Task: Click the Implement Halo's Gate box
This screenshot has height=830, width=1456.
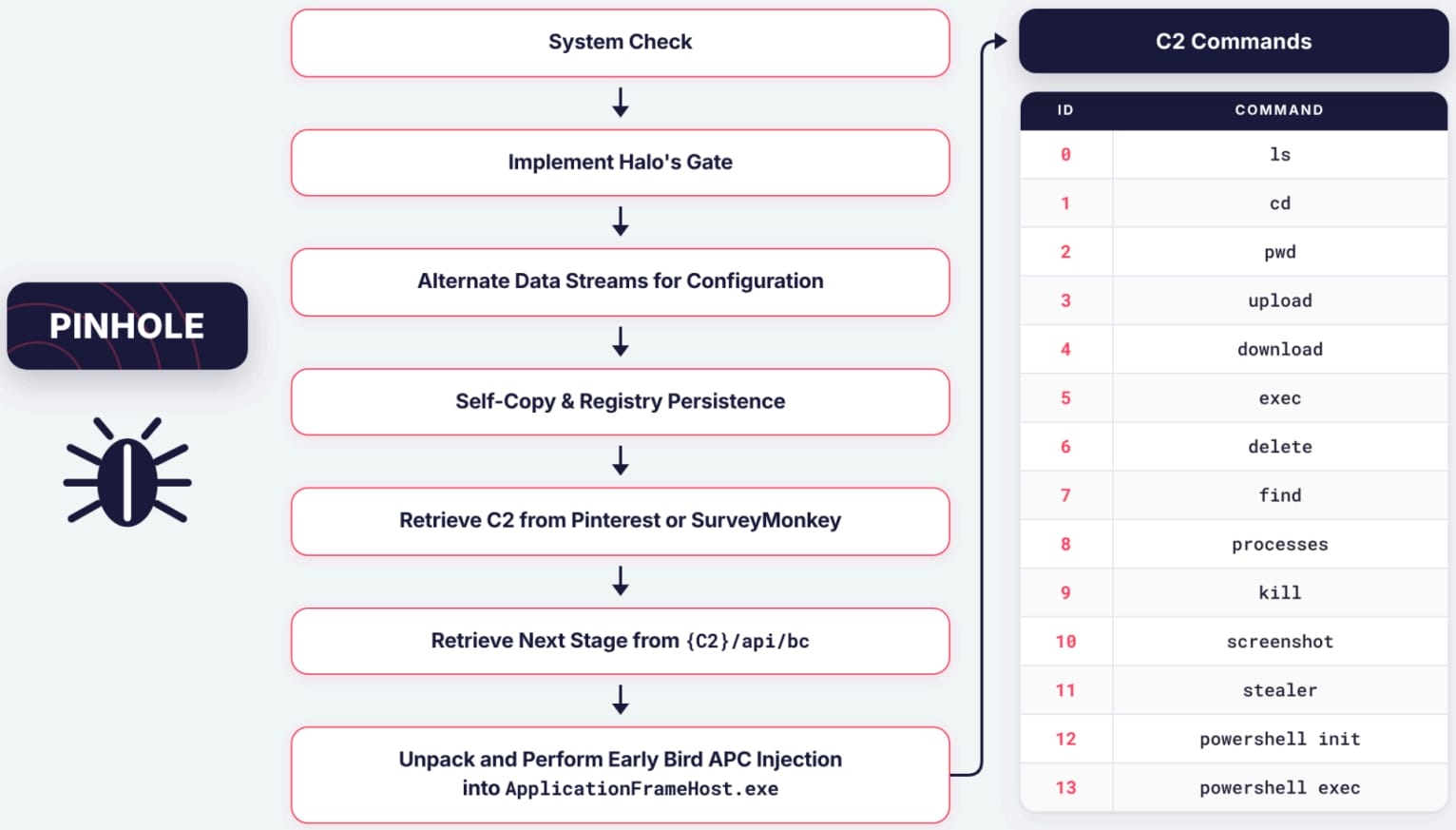Action: click(620, 163)
